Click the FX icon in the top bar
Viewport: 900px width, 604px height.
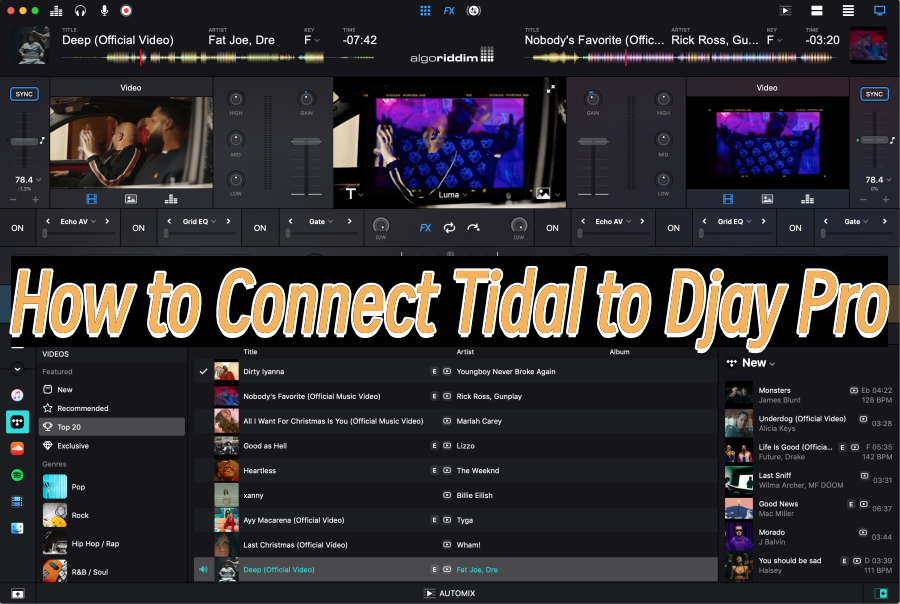(x=449, y=11)
